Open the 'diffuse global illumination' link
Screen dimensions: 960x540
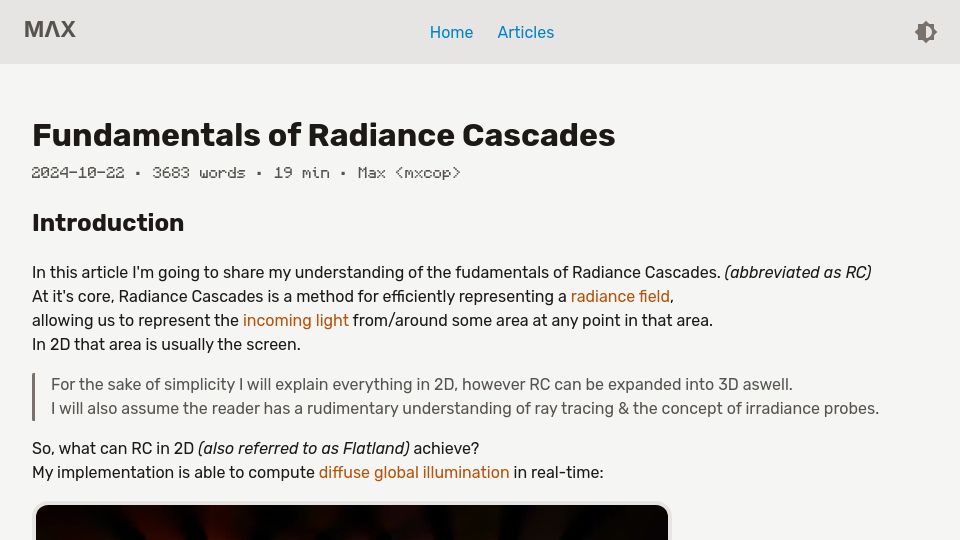(x=414, y=473)
